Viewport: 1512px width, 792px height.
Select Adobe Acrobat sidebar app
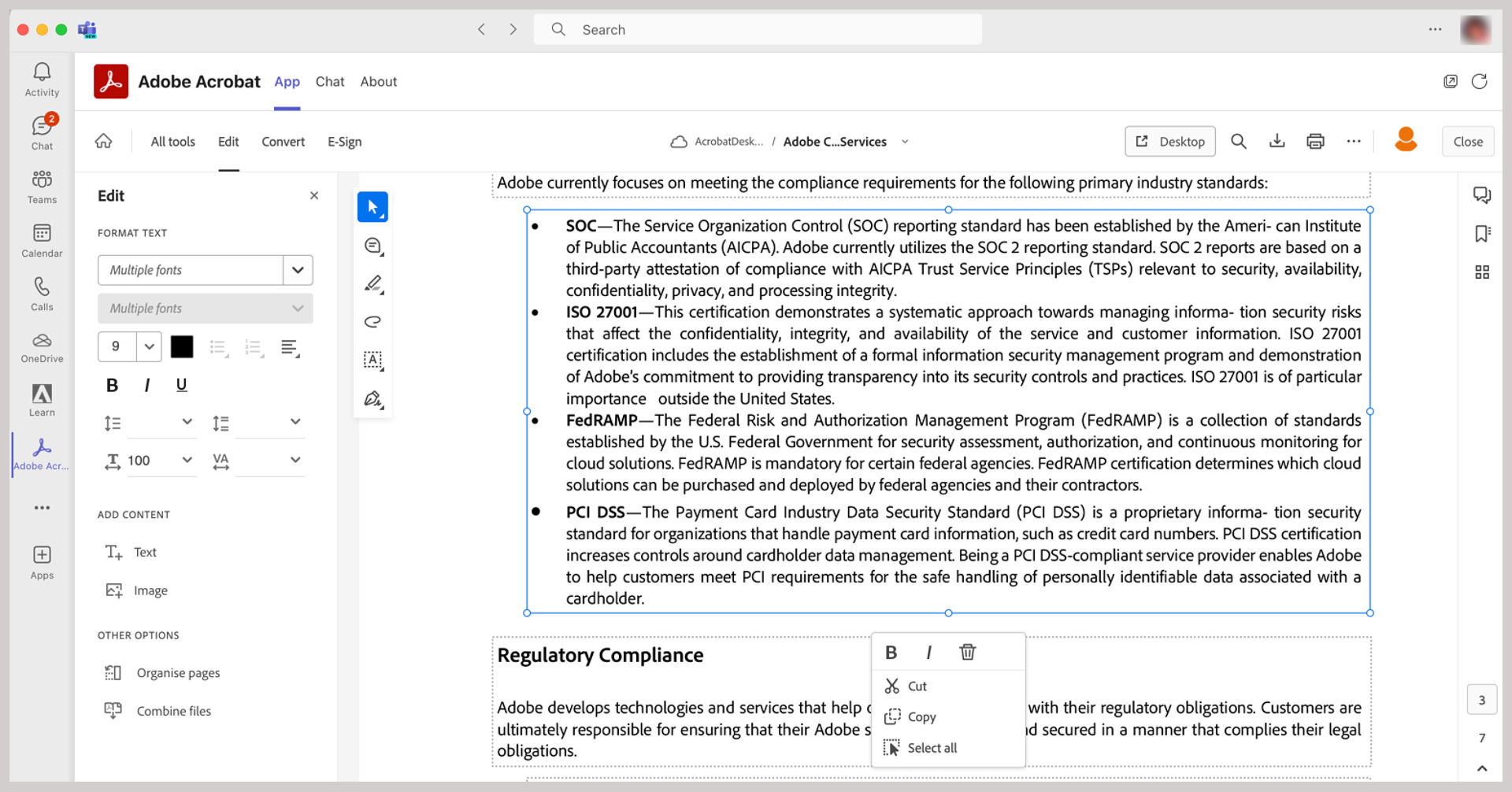(x=42, y=454)
